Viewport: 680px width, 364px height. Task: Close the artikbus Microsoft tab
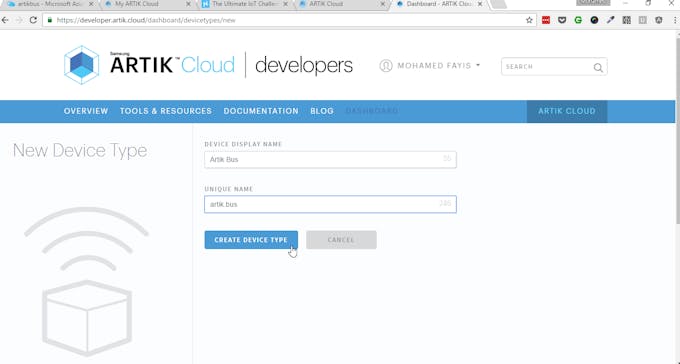pyautogui.click(x=91, y=4)
